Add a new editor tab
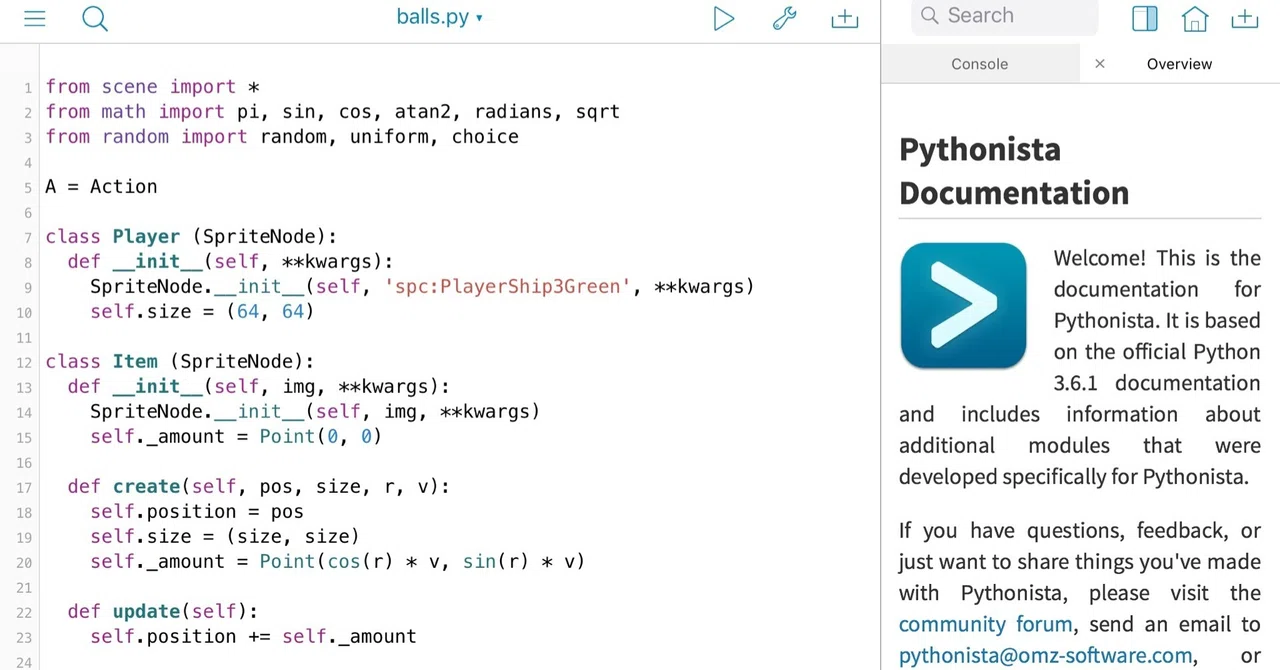 click(845, 18)
